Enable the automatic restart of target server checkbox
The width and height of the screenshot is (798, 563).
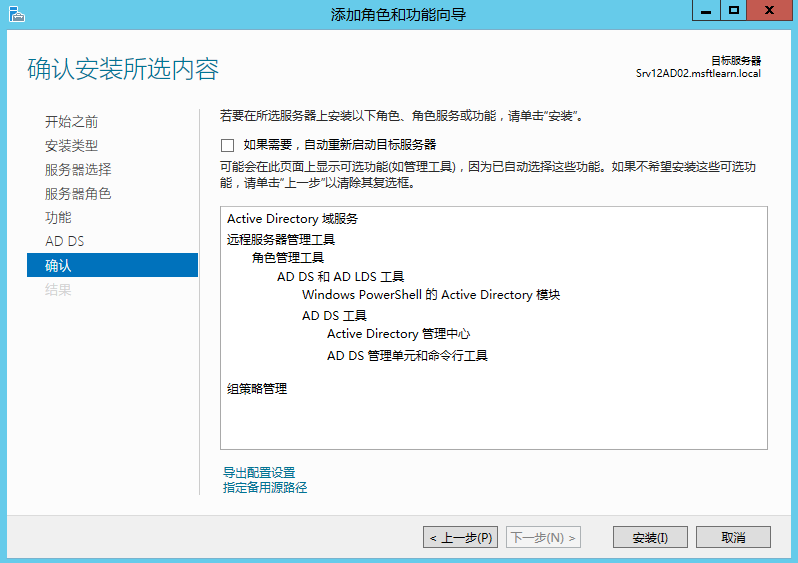(227, 146)
